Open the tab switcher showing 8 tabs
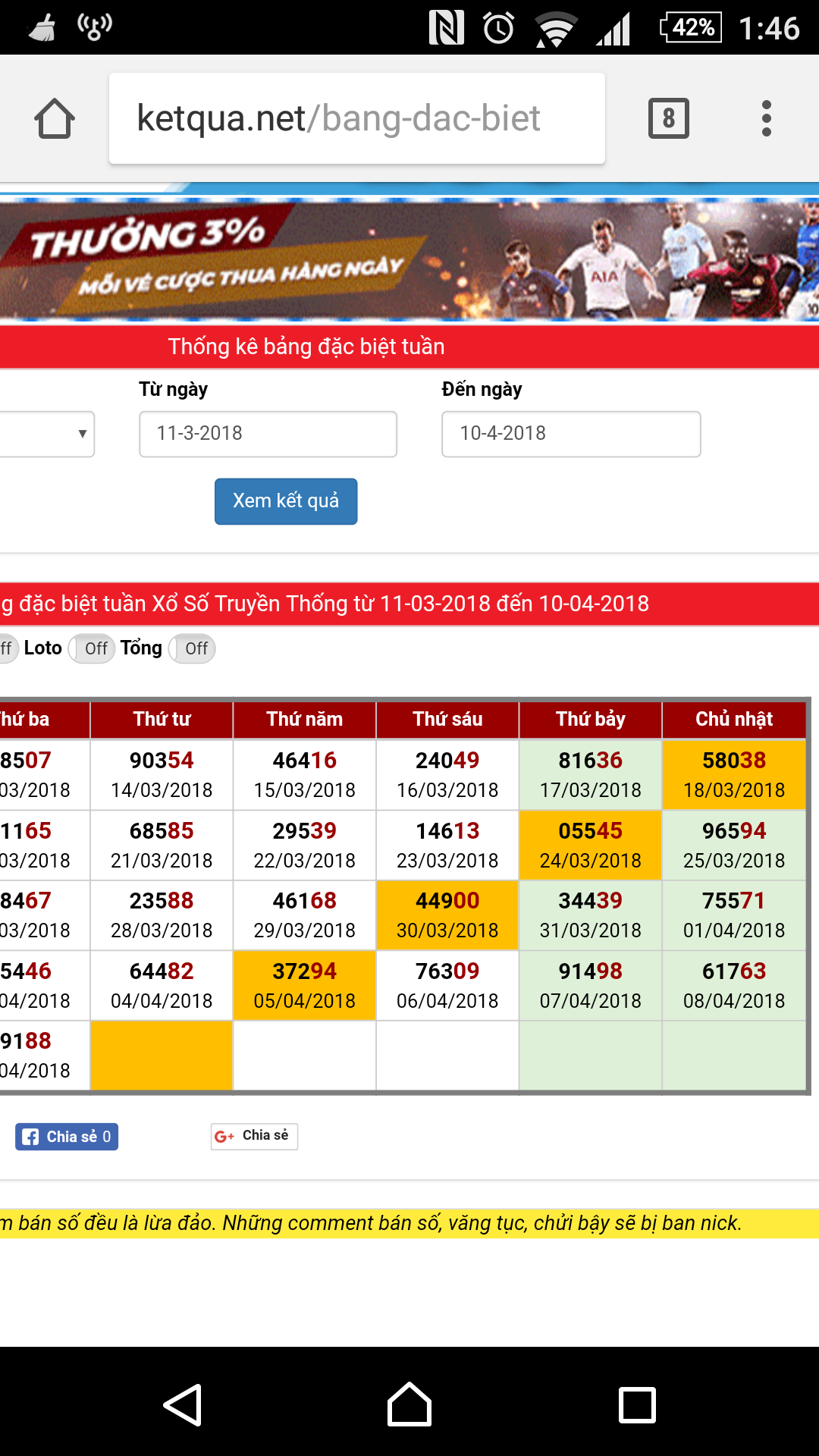 [668, 118]
